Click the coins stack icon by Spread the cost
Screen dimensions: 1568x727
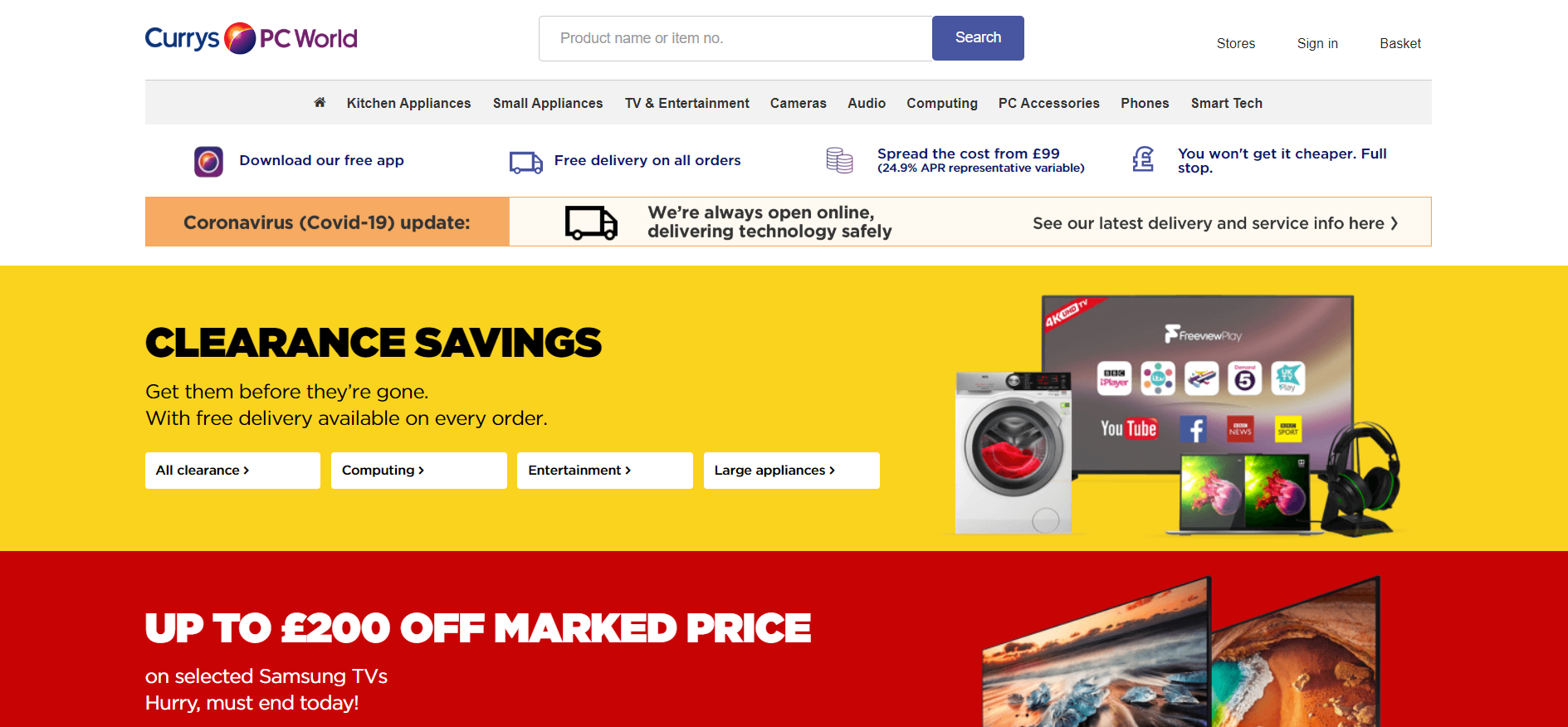coord(839,160)
